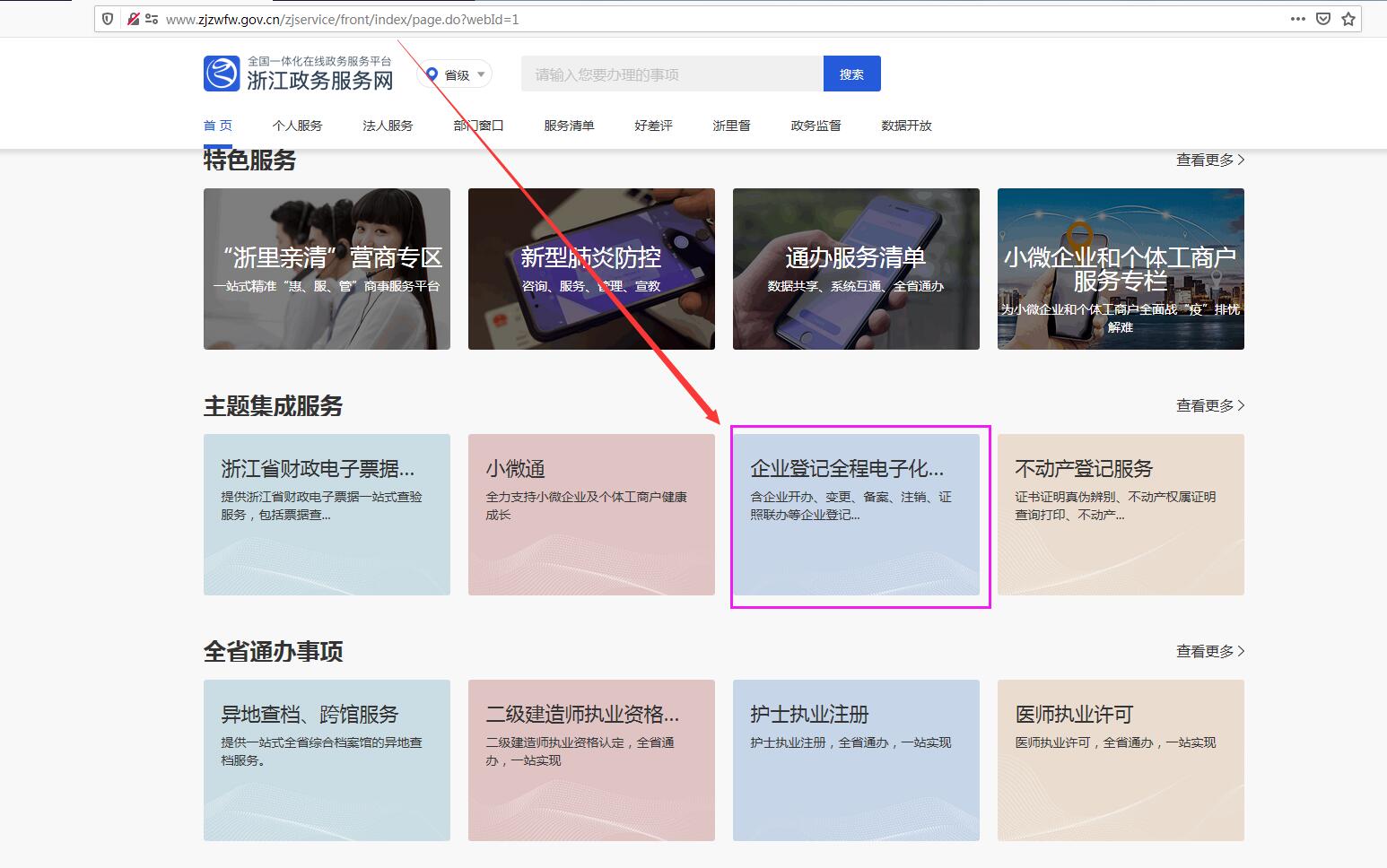Open the browser overflow menu (three dots)
Screen dimensions: 1387x868
1298,18
